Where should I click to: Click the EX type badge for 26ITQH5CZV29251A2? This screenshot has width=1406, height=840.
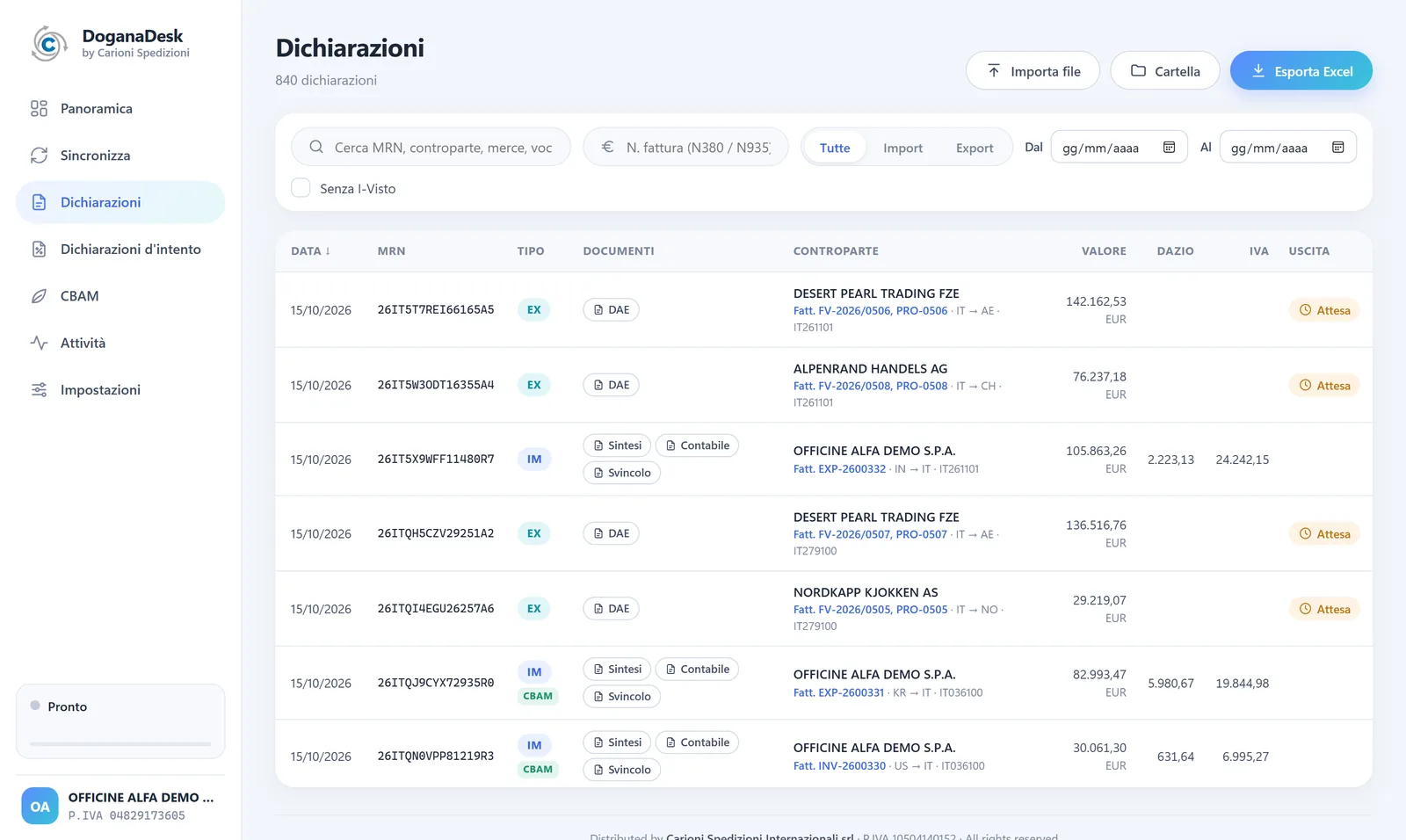click(x=533, y=533)
